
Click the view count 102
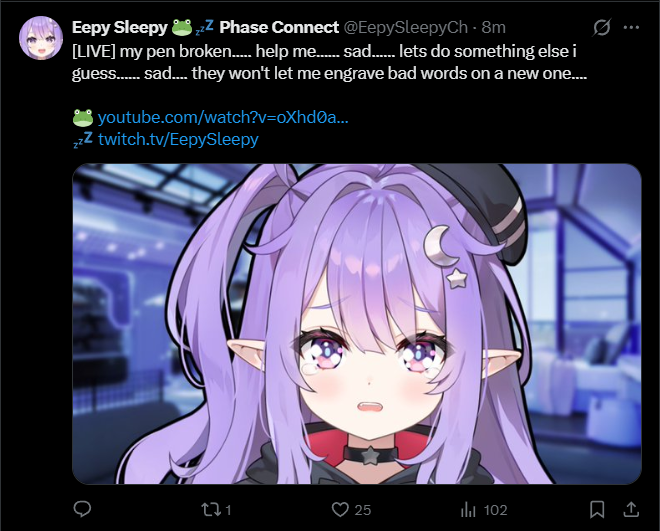pyautogui.click(x=495, y=510)
